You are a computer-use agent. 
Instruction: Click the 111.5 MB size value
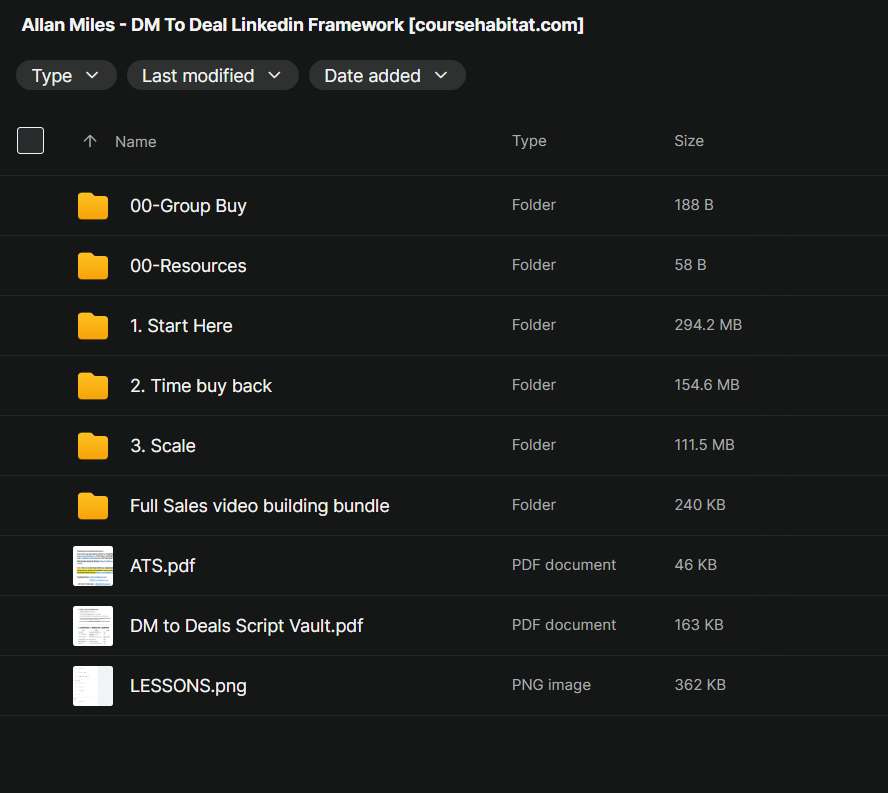click(704, 445)
